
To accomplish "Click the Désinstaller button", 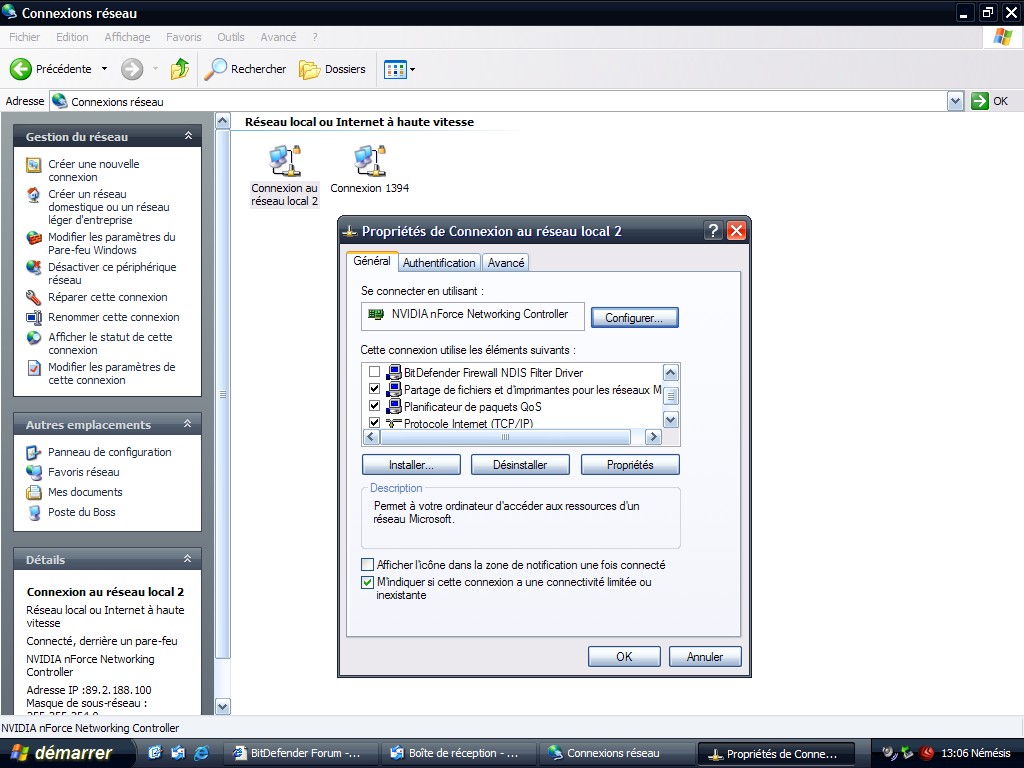I will pos(520,465).
